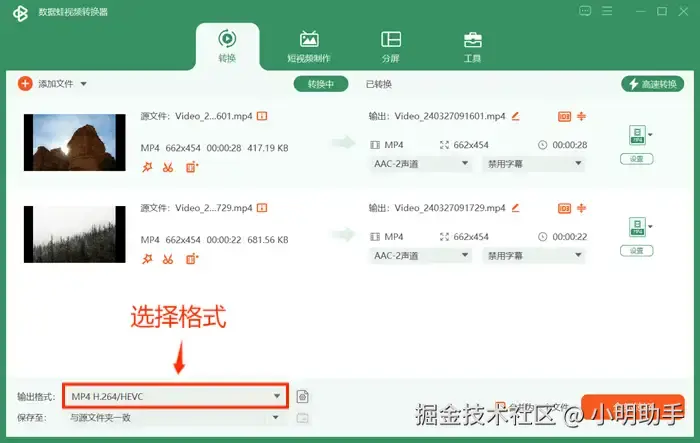Click the scissors trim icon for first video
Screen dimensions: 700x443
click(x=168, y=167)
